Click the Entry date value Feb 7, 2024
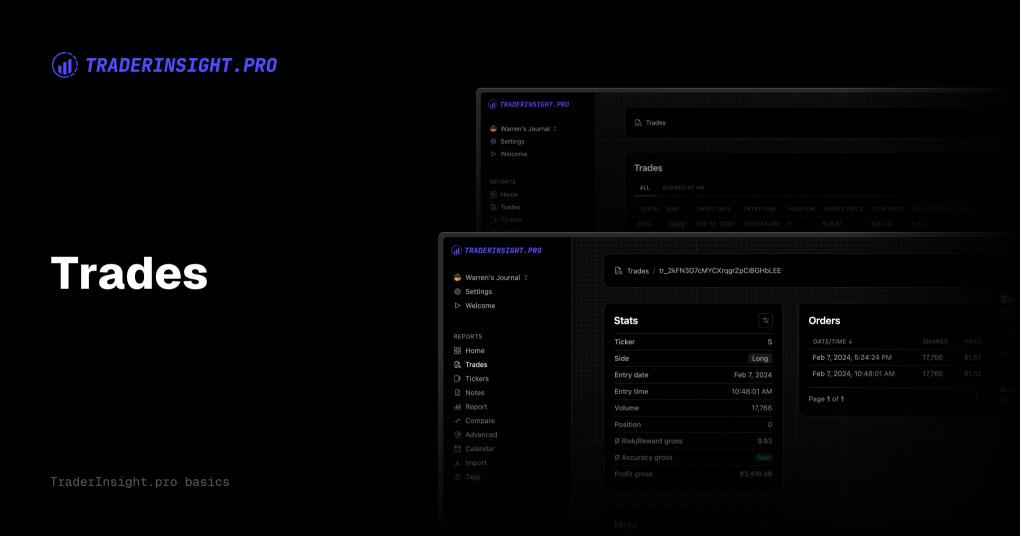 click(x=753, y=375)
